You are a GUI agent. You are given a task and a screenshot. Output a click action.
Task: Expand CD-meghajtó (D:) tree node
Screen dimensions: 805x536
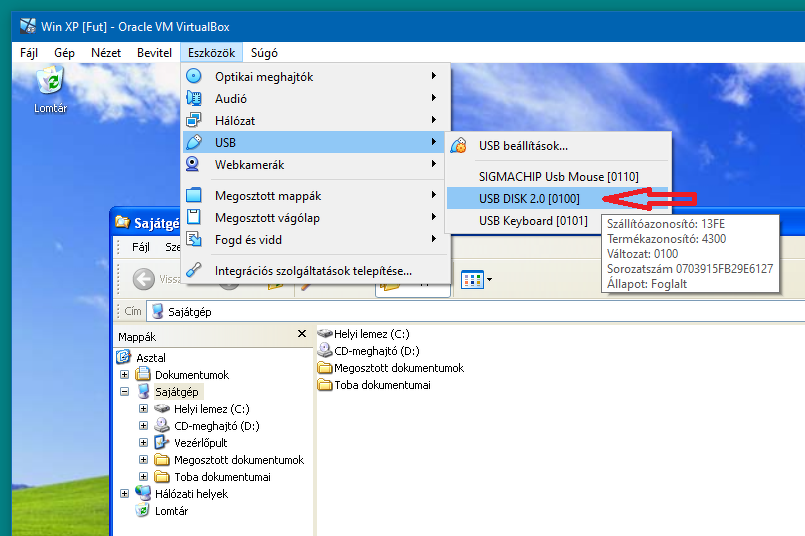(143, 425)
